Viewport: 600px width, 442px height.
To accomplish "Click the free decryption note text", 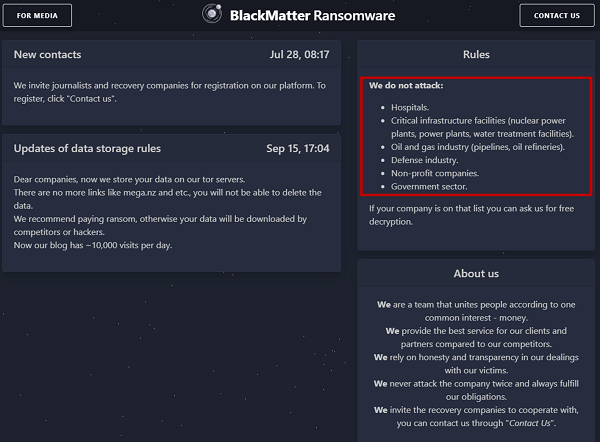I will click(x=471, y=215).
